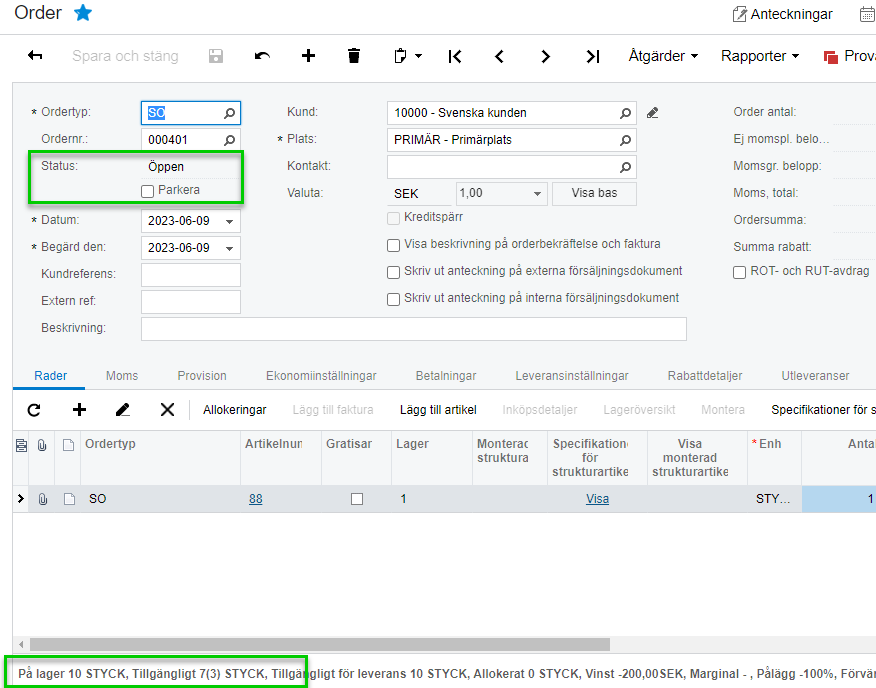Click the back arrow in the toolbar
The height and width of the screenshot is (688, 876).
[x=35, y=55]
